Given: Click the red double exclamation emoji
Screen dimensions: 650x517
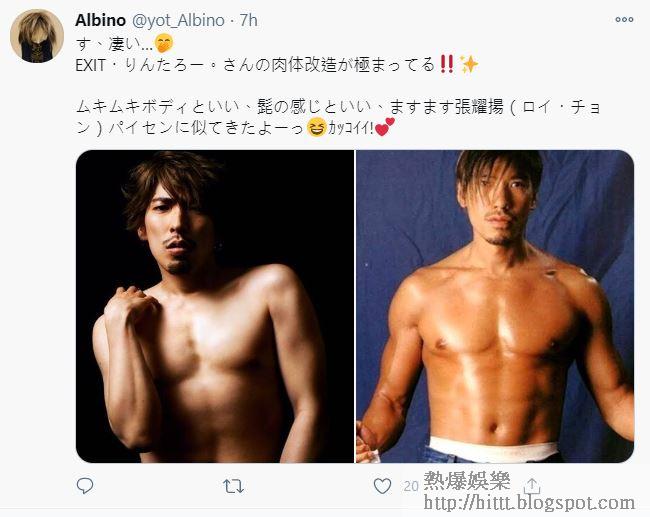Looking at the screenshot, I should pos(447,65).
